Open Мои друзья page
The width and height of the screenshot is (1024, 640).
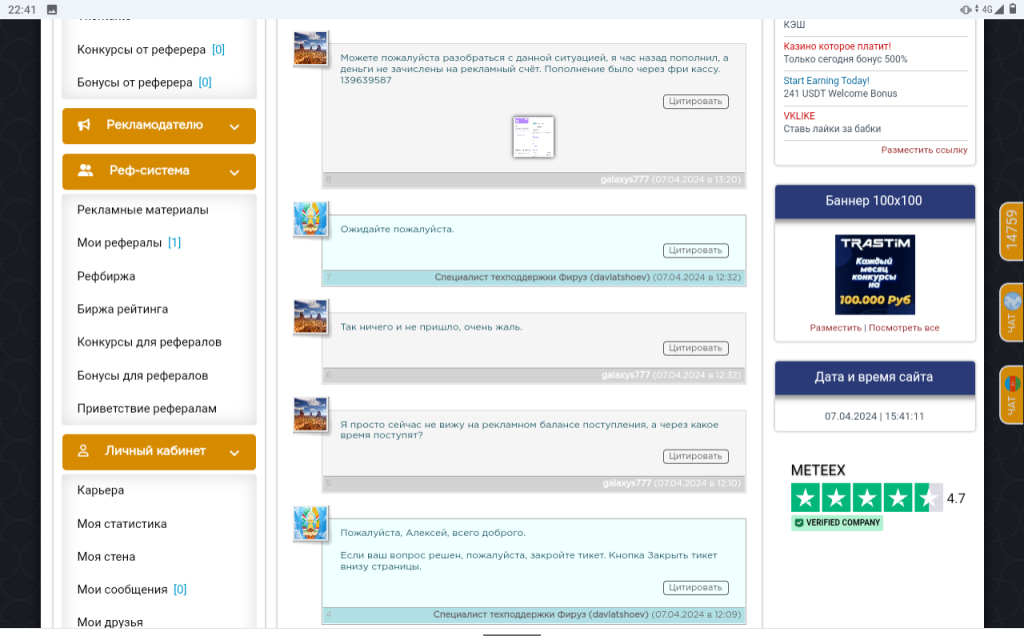pyautogui.click(x=110, y=622)
